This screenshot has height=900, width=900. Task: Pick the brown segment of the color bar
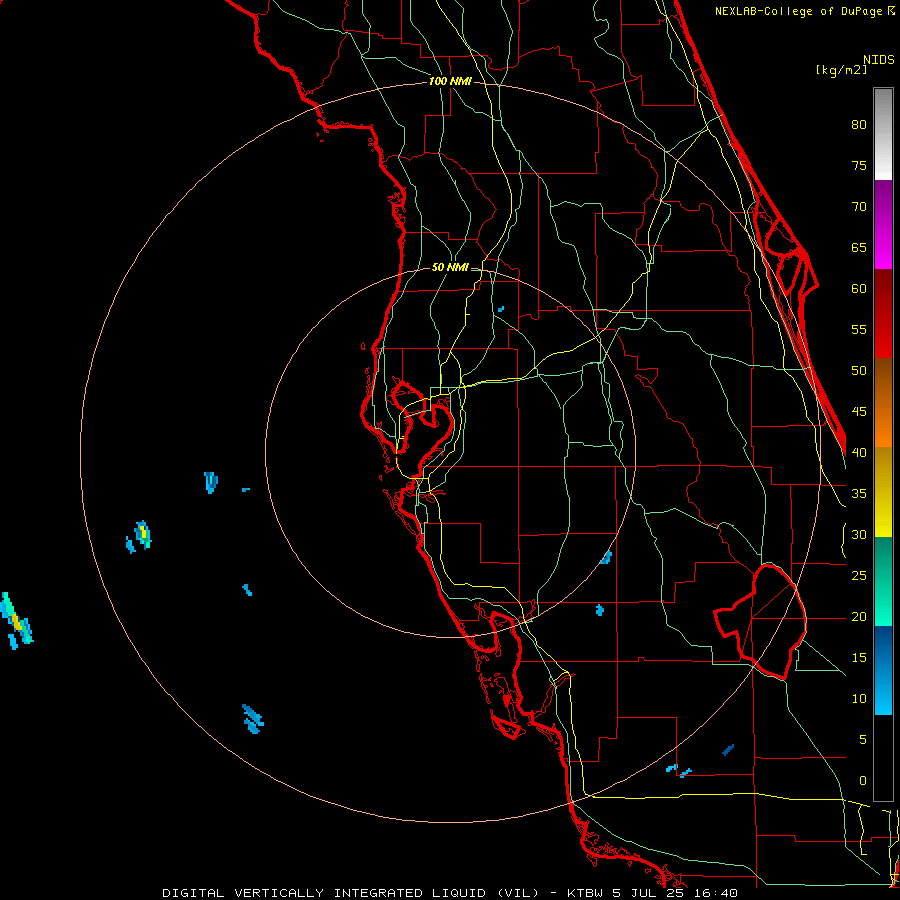[883, 379]
